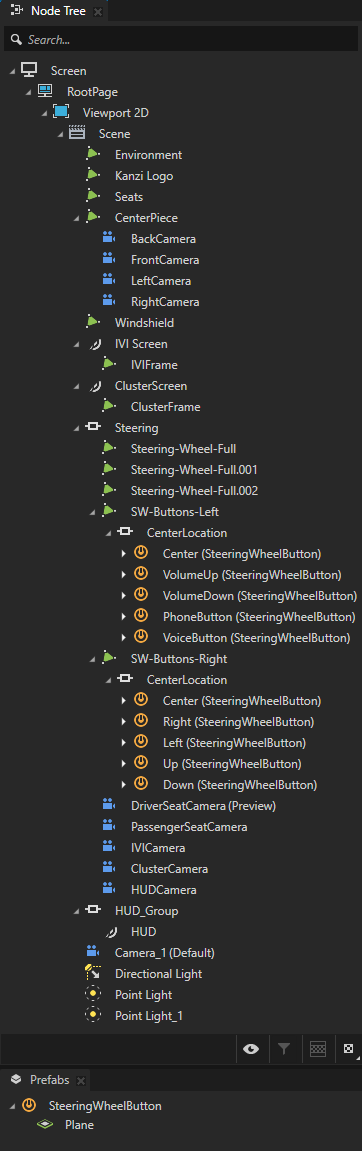The width and height of the screenshot is (362, 1151).
Task: Collapse the ClusterScreen node
Action: (x=77, y=386)
